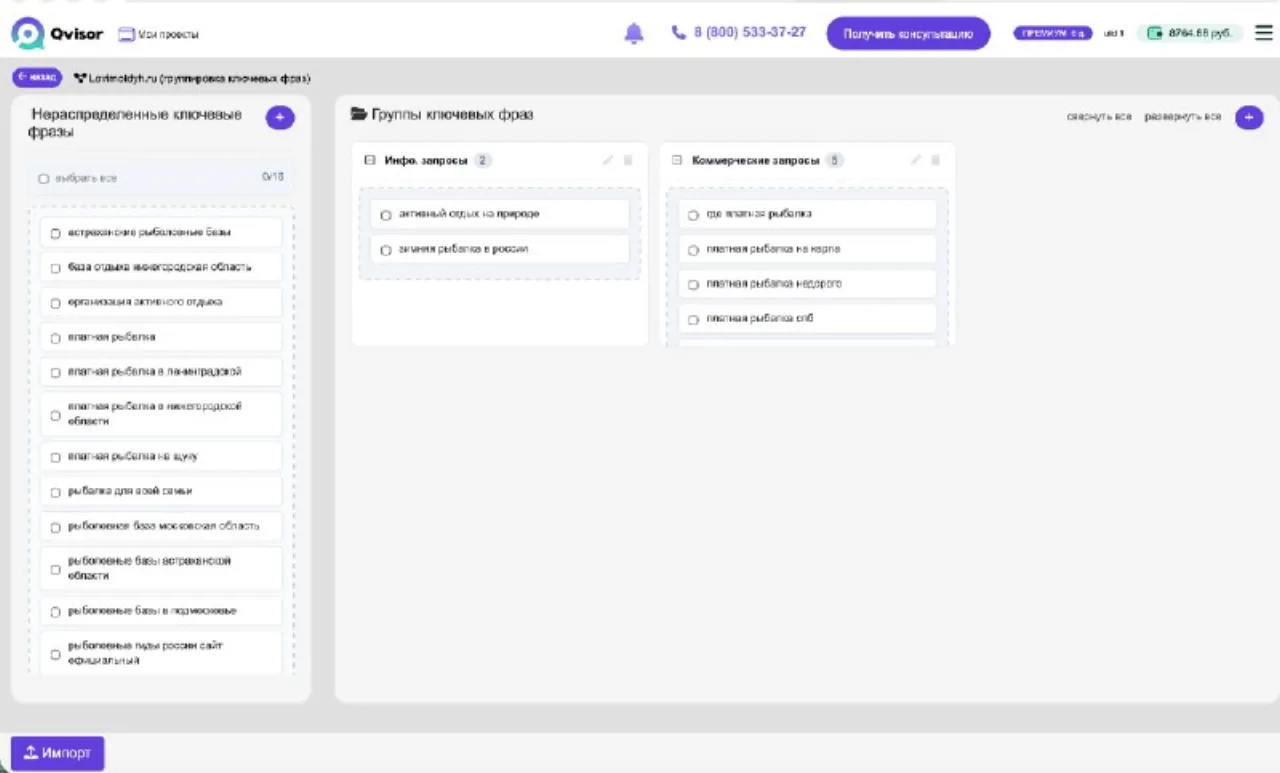
Task: Call the phone number 8 (800) 533-37-27
Action: pyautogui.click(x=739, y=32)
